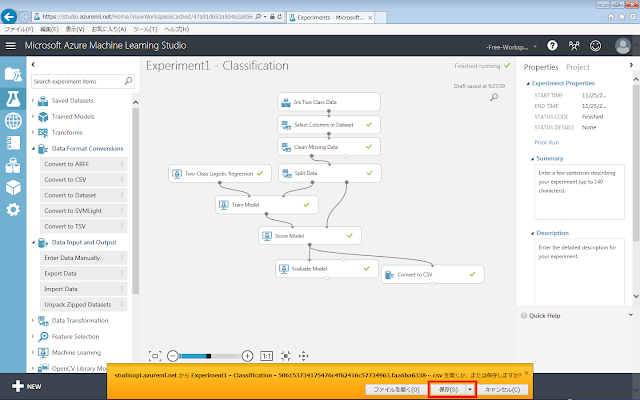This screenshot has height=400, width=640.
Task: Open the hamburger navigation menu
Action: coord(12,46)
